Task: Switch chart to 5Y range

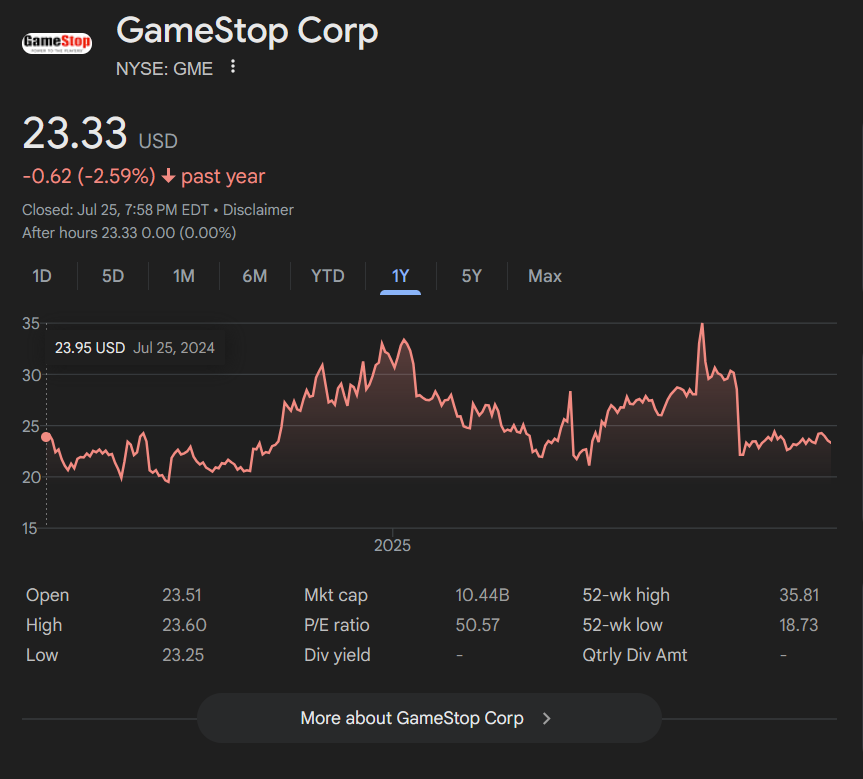Action: (x=472, y=276)
